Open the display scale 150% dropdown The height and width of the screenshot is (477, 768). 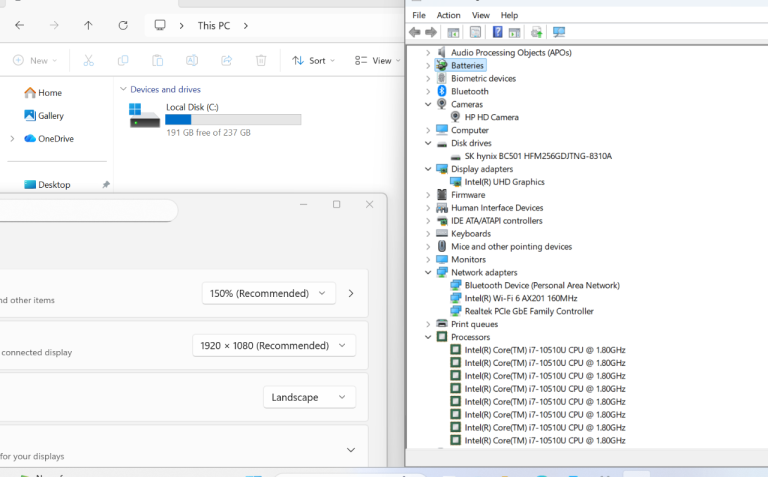point(269,294)
